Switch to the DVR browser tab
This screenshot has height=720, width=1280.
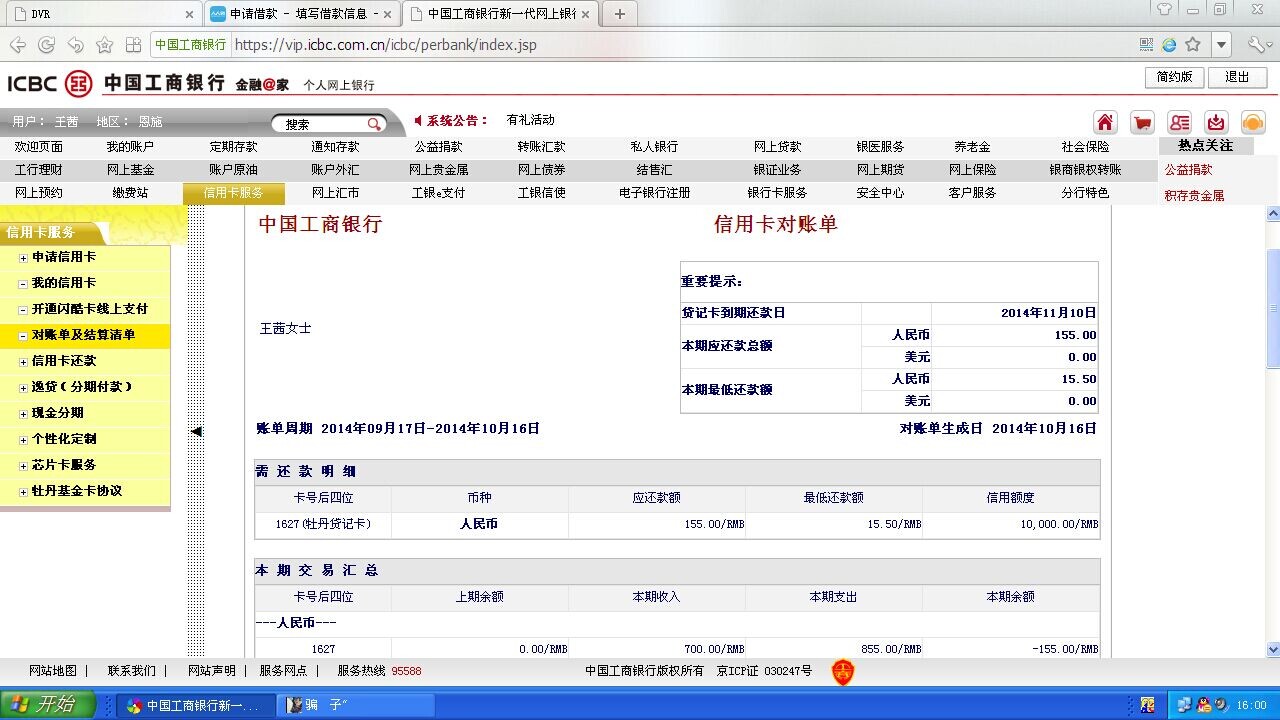100,14
